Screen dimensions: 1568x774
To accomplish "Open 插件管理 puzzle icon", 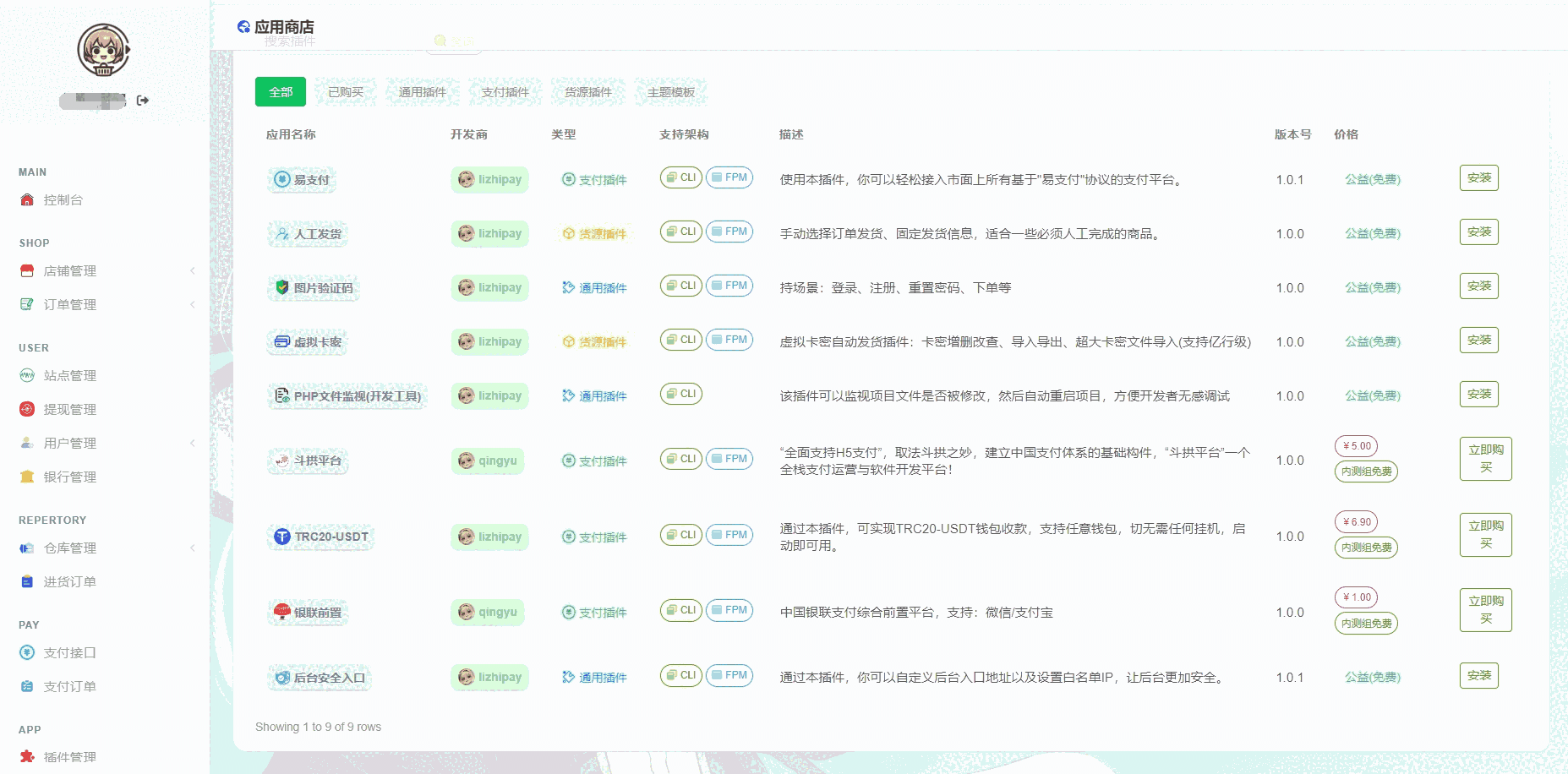I will tap(27, 757).
